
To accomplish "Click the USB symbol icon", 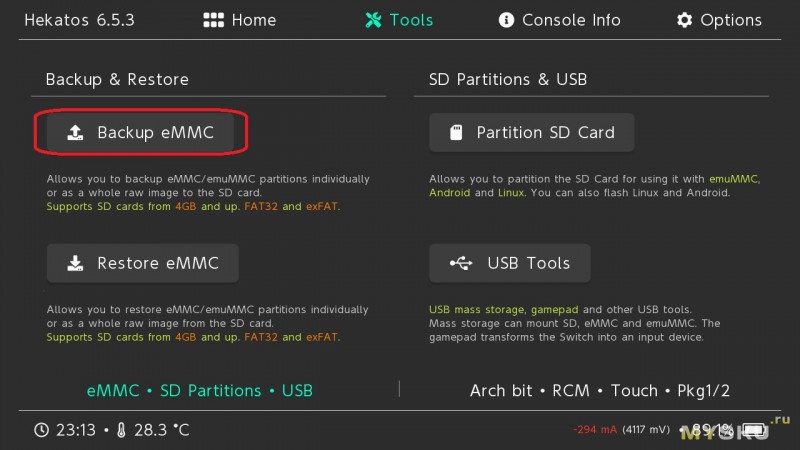I will (461, 263).
